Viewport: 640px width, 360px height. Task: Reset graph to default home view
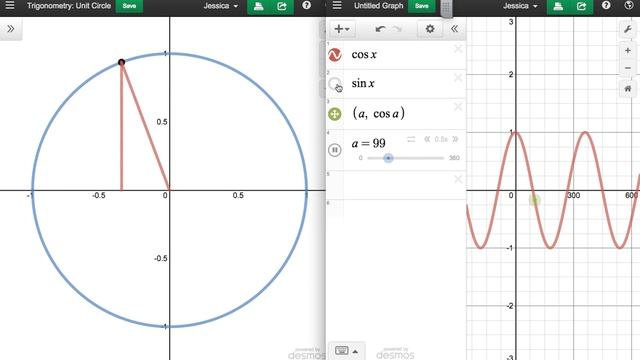pyautogui.click(x=628, y=89)
